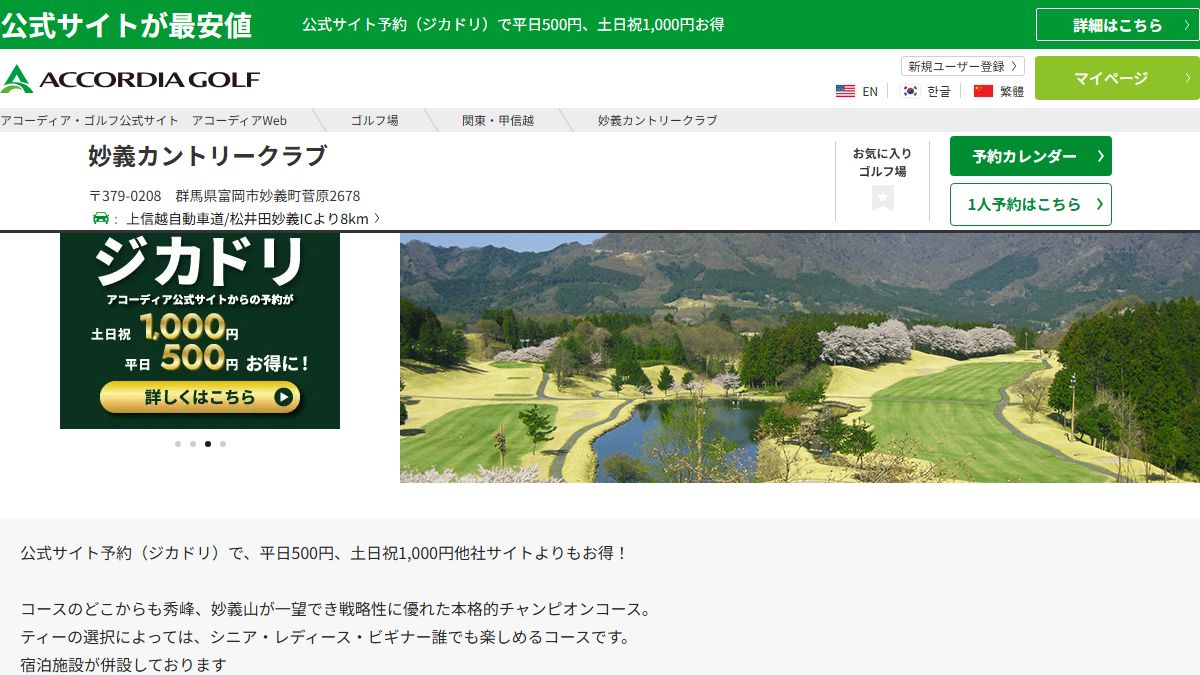
Task: Switch language to 한글
Action: point(938,91)
